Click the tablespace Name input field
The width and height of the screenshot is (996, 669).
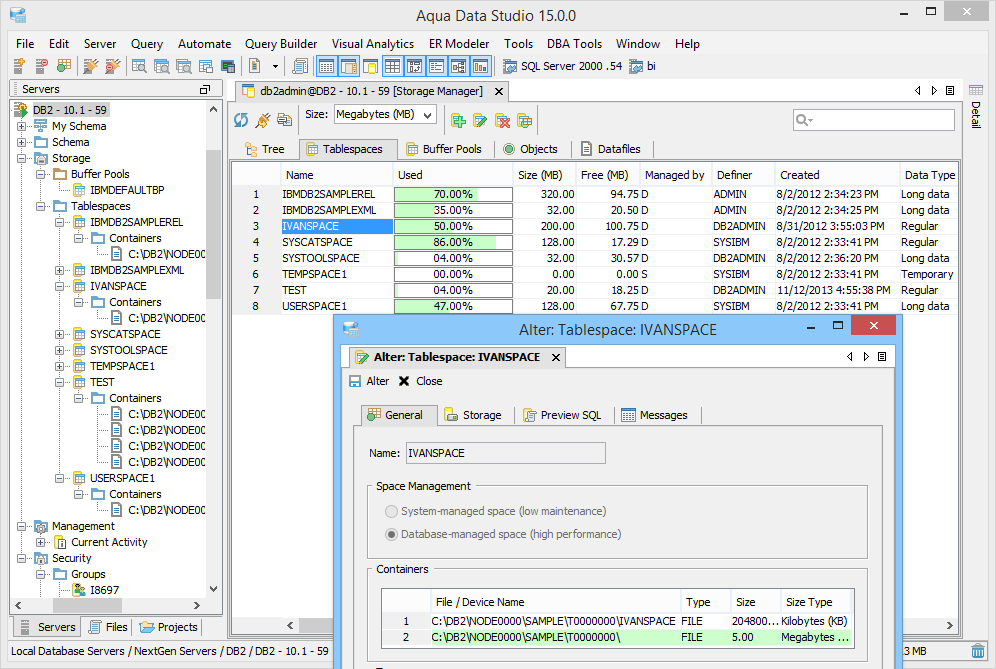(x=506, y=453)
